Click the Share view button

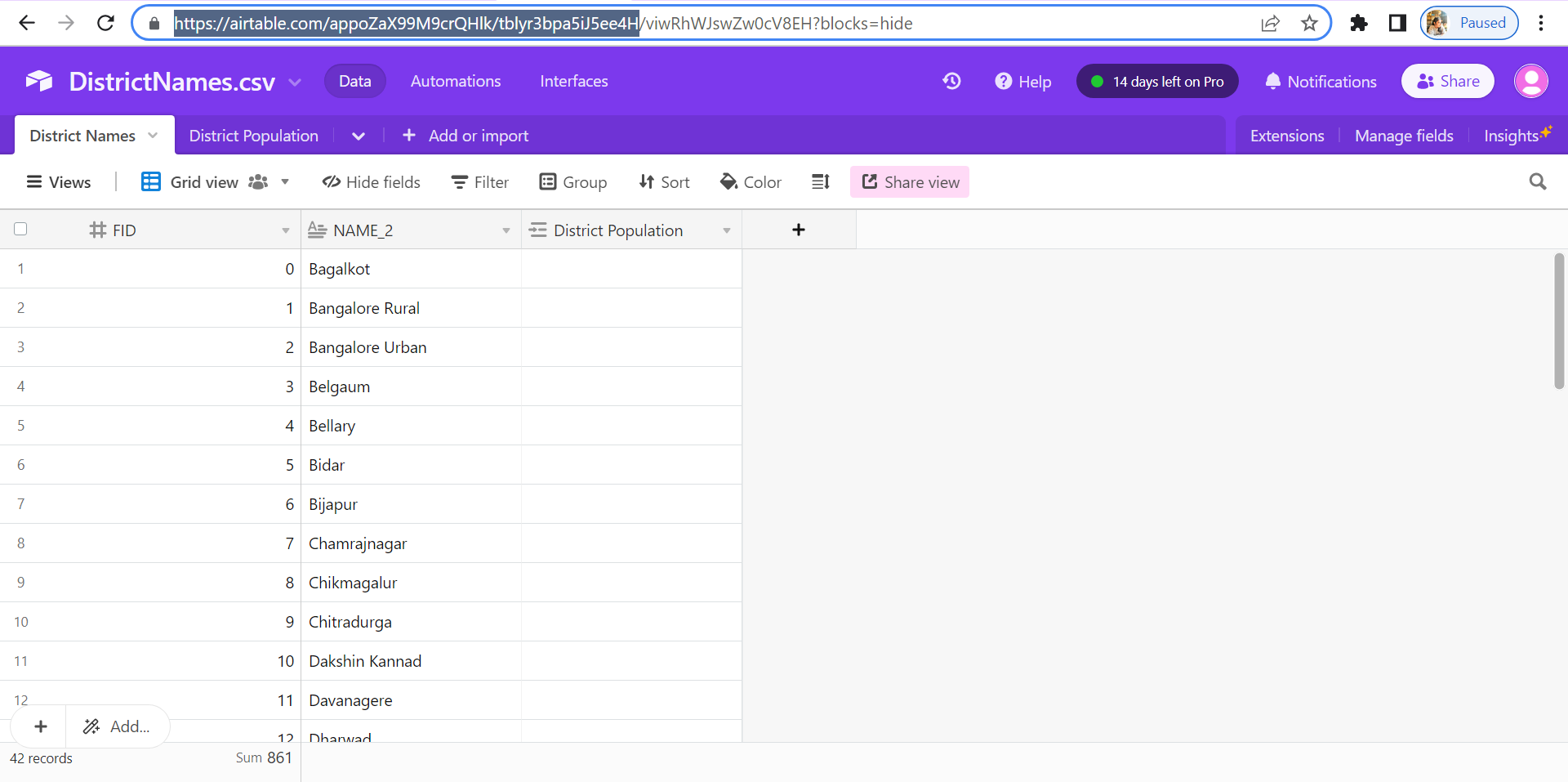point(910,182)
